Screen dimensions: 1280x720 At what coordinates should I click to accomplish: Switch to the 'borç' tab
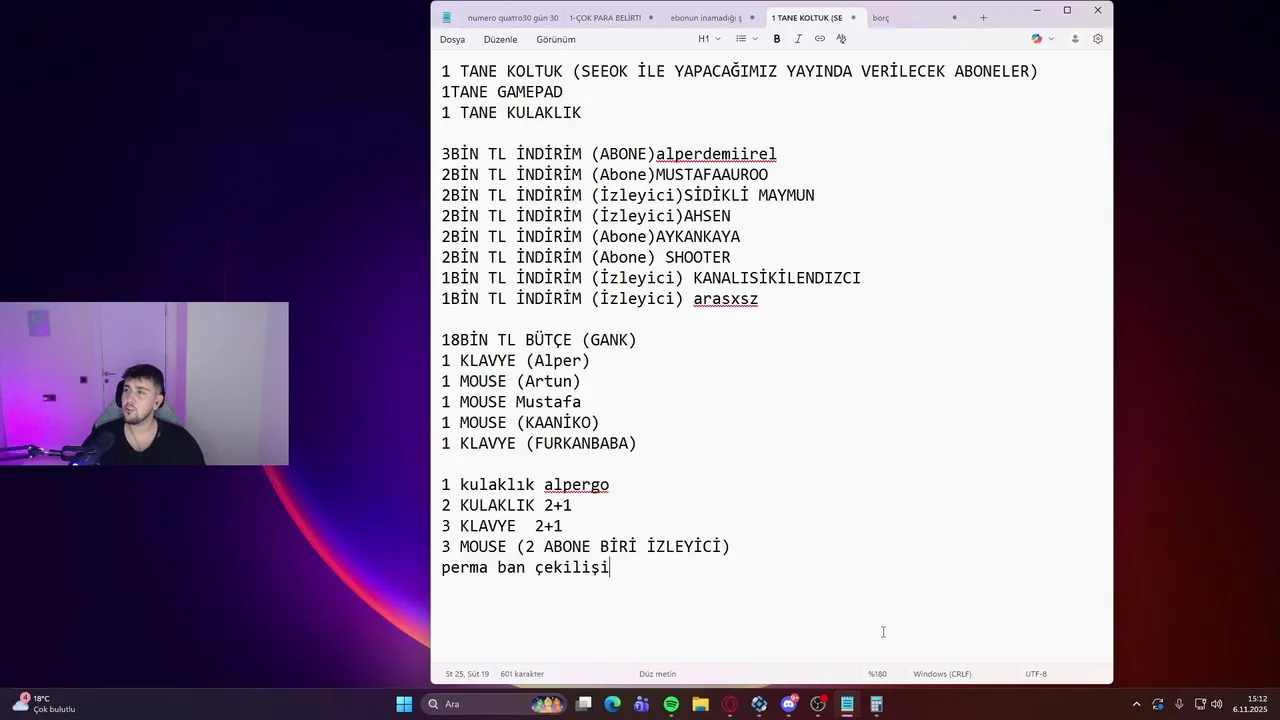[913, 18]
